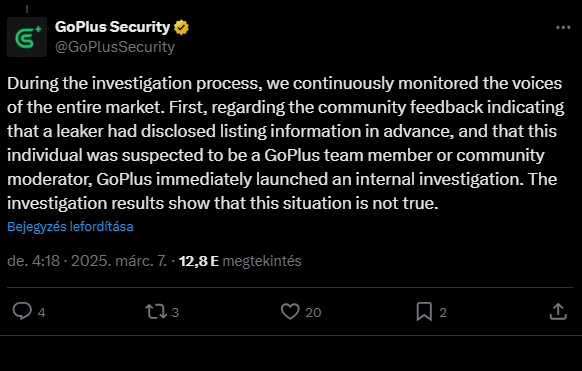This screenshot has width=582, height=371.
Task: Click the sentence 'investigation results show that'
Action: coord(127,203)
